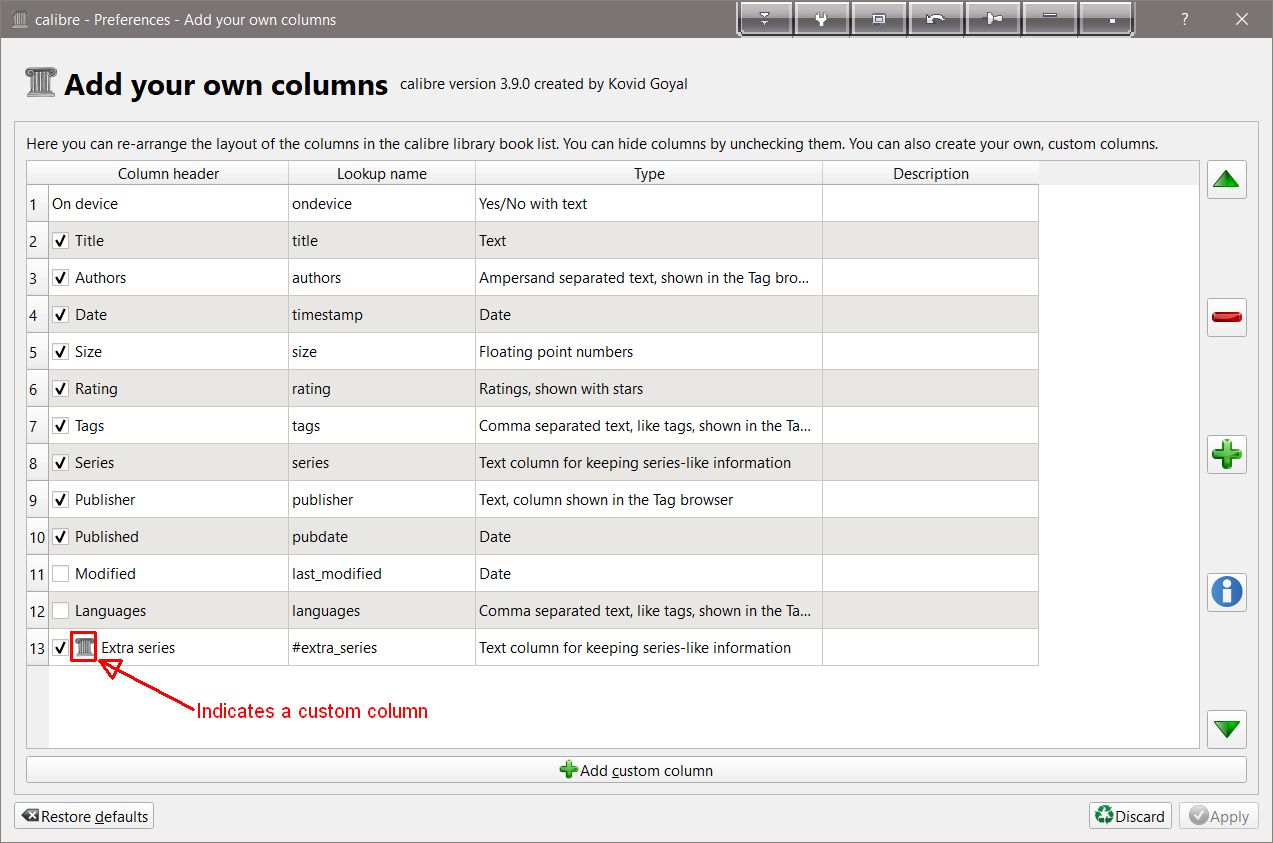
Task: Click the question mark help button
Action: coord(1185,19)
